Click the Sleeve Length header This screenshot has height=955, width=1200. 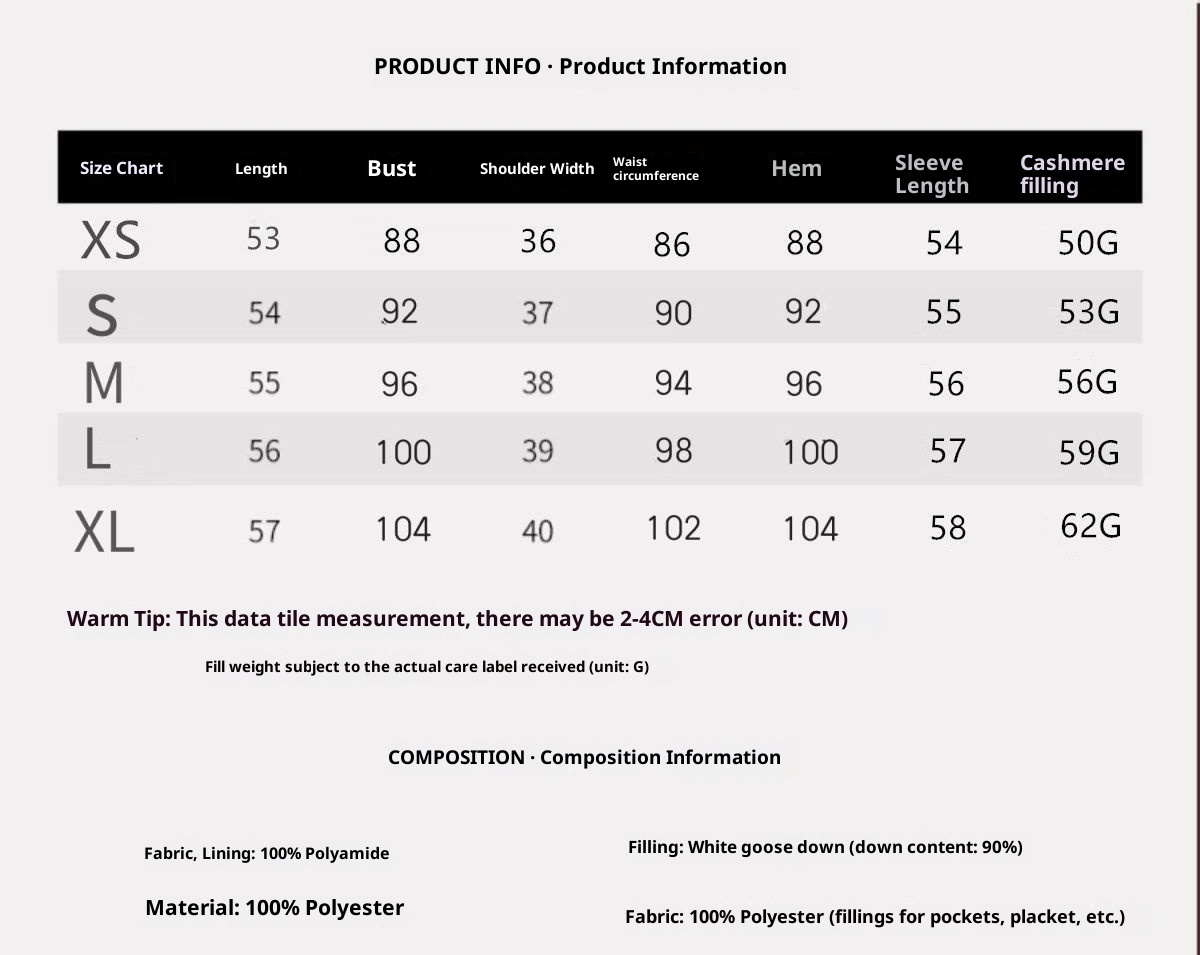[x=931, y=174]
